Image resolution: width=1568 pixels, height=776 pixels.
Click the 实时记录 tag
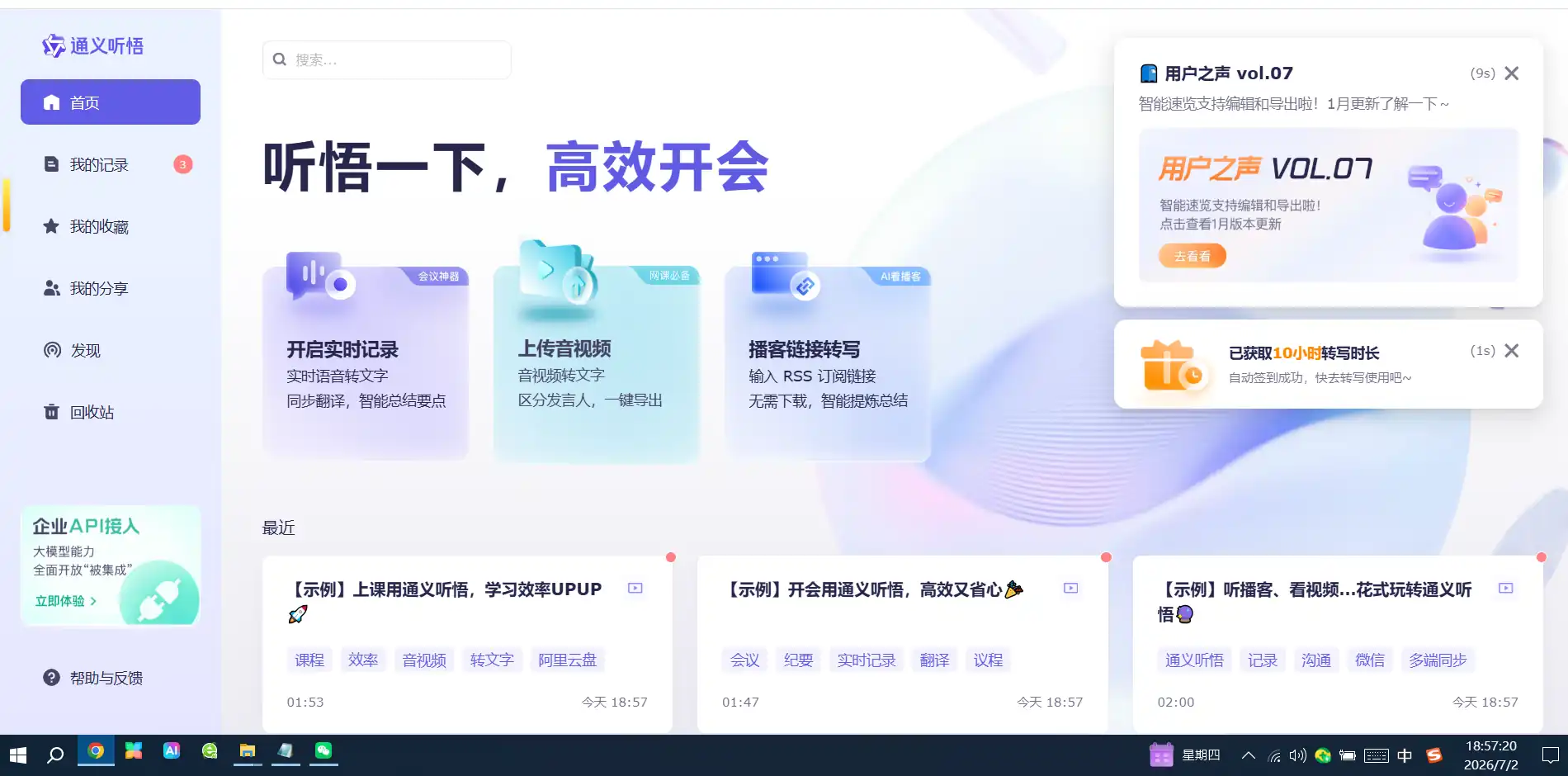(867, 660)
